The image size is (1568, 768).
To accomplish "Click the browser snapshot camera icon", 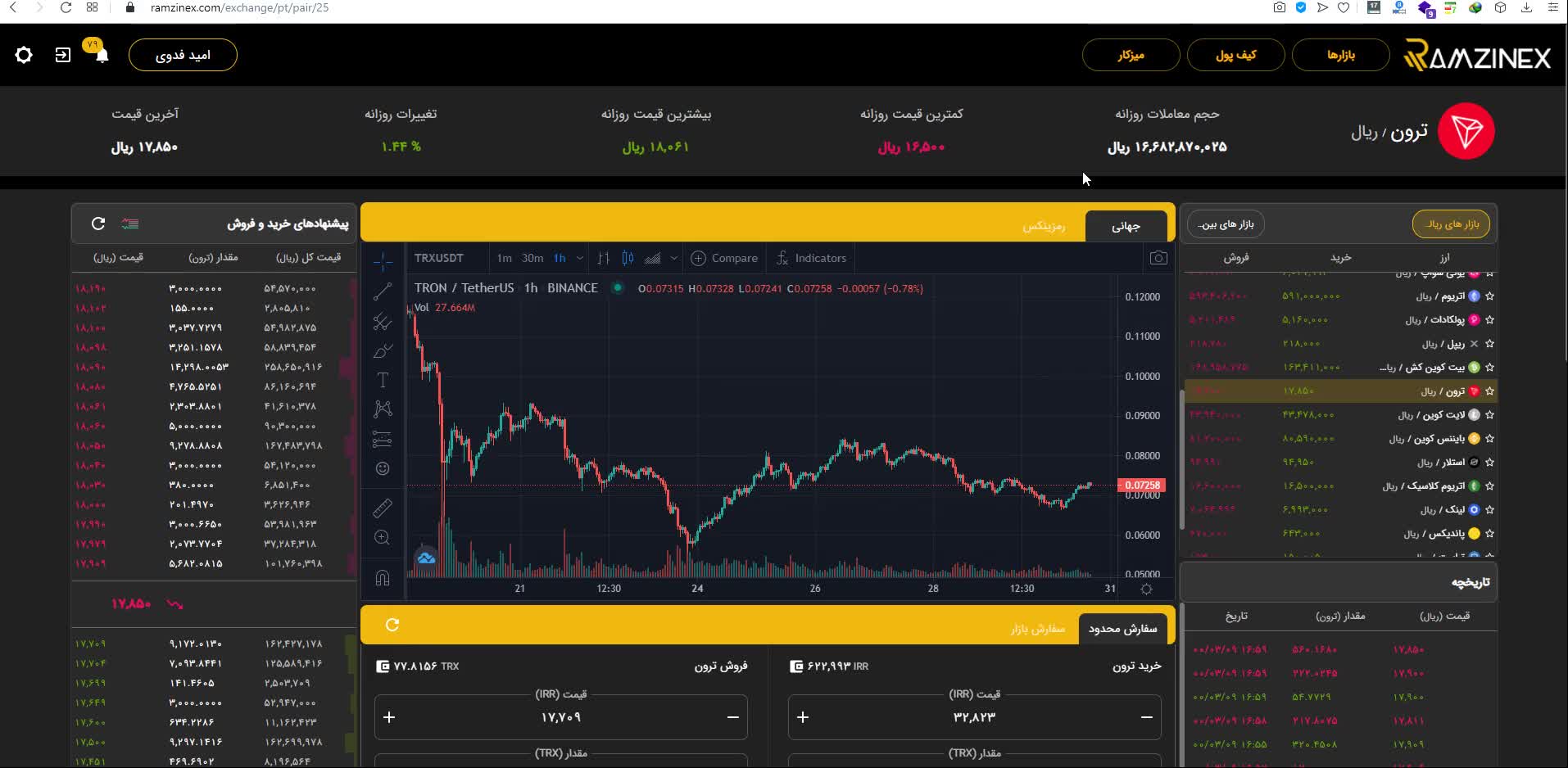I will coord(1280,7).
